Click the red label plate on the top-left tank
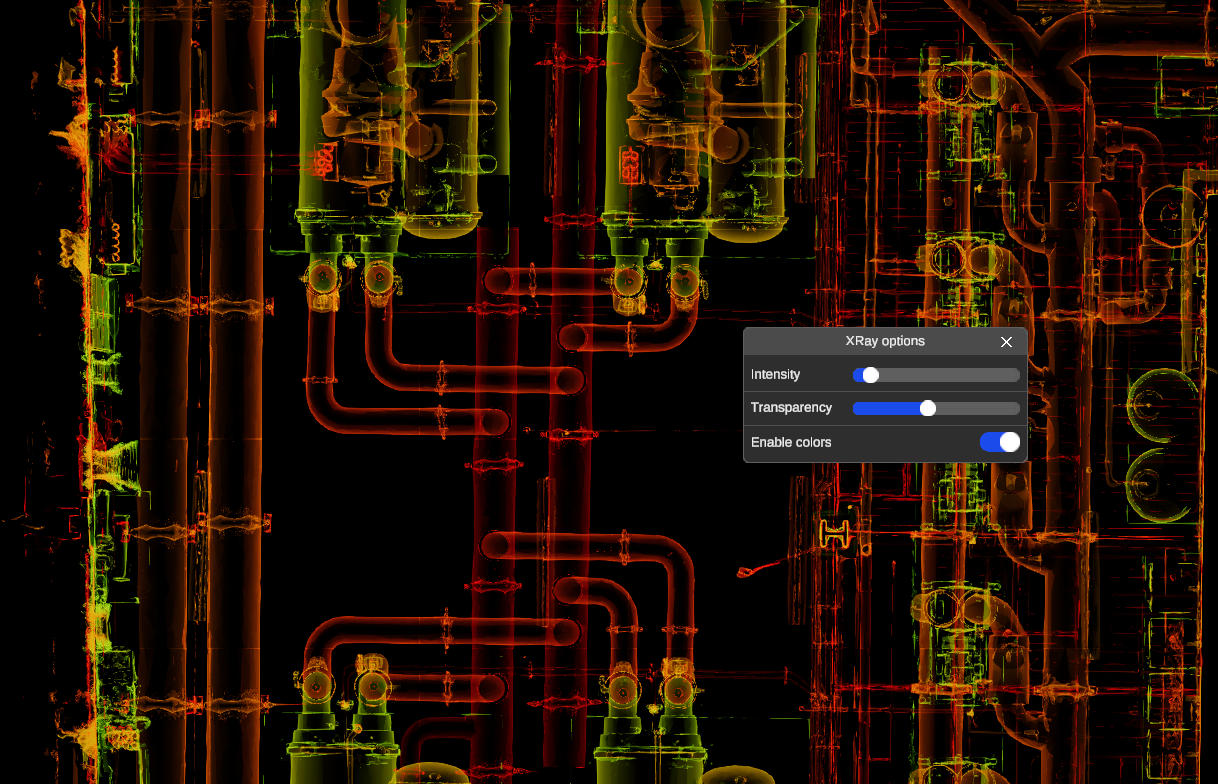 (x=324, y=160)
